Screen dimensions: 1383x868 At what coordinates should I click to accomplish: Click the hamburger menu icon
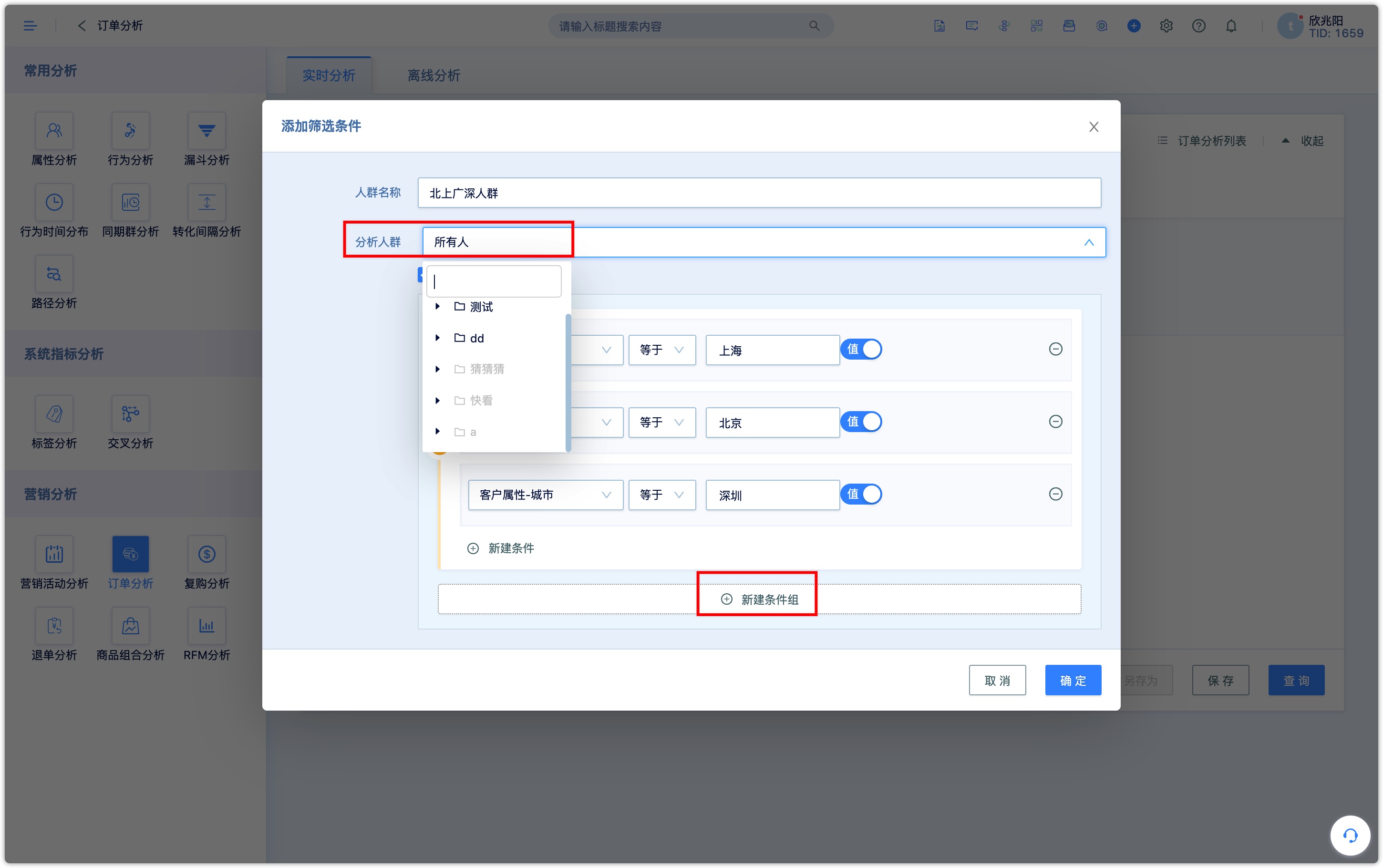(x=30, y=26)
